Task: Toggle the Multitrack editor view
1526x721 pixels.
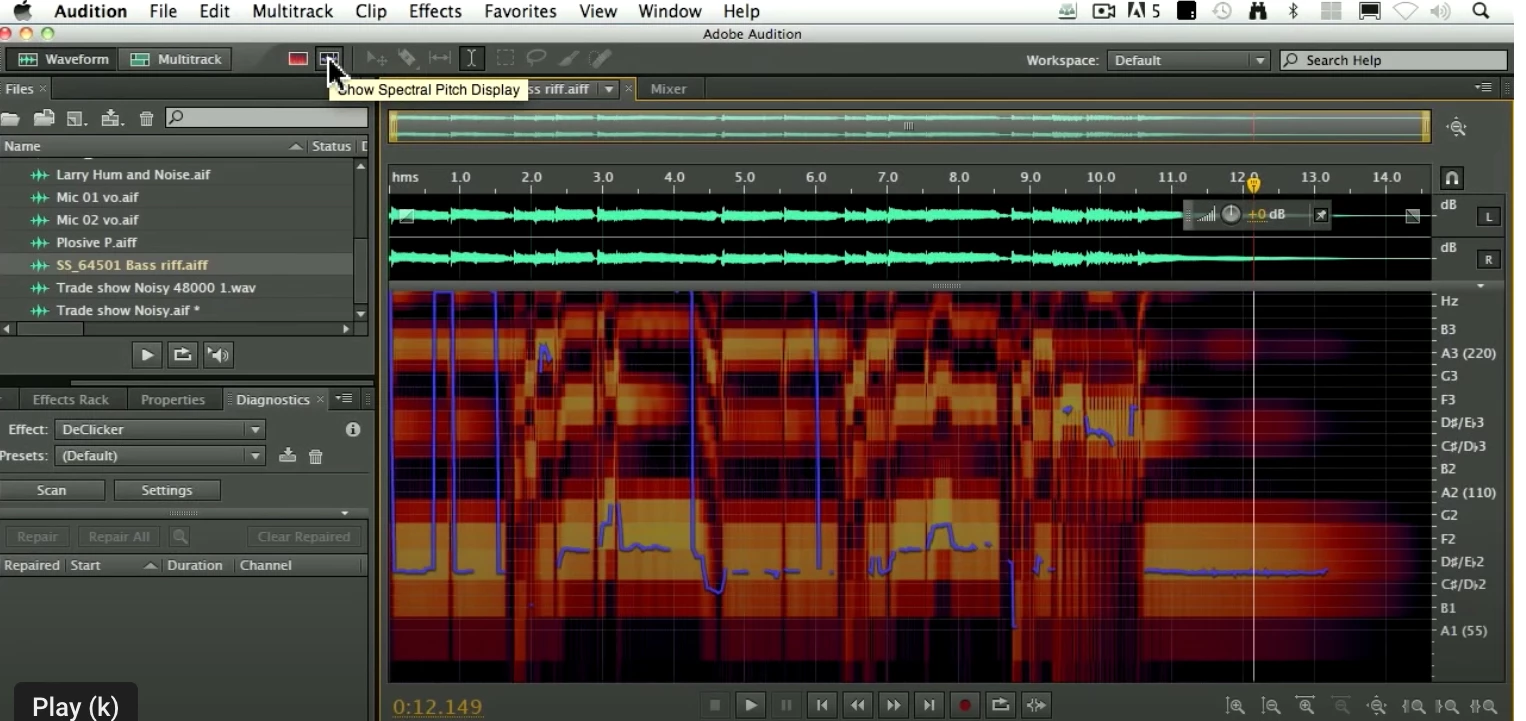Action: [x=177, y=59]
